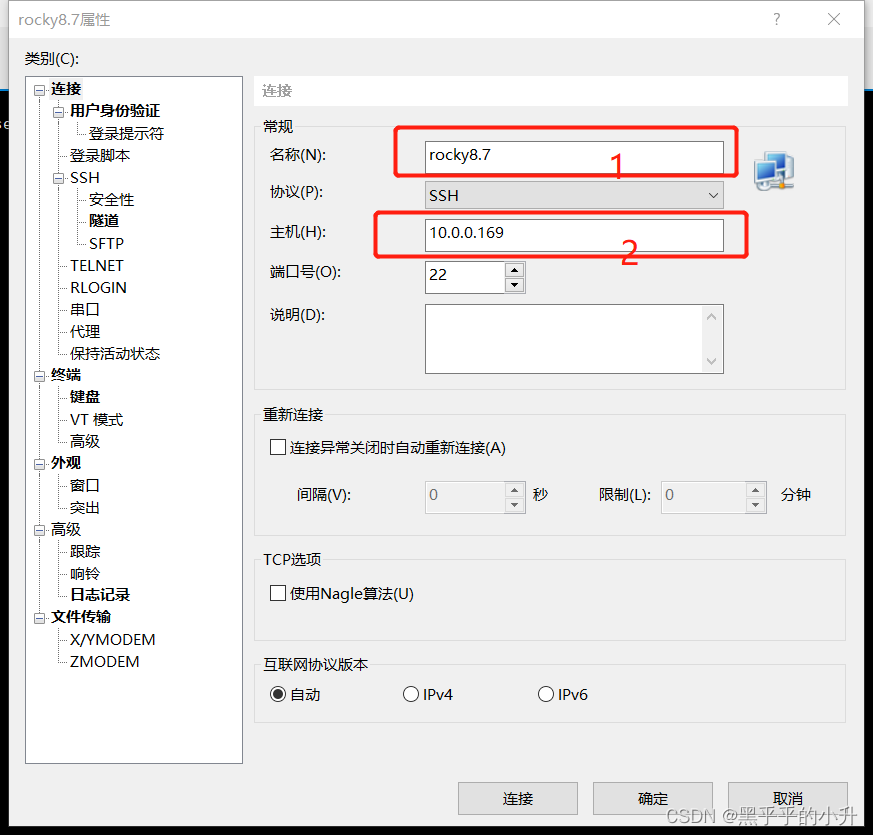The width and height of the screenshot is (873, 835).
Task: Click the port number field showing 22
Action: coord(465,277)
